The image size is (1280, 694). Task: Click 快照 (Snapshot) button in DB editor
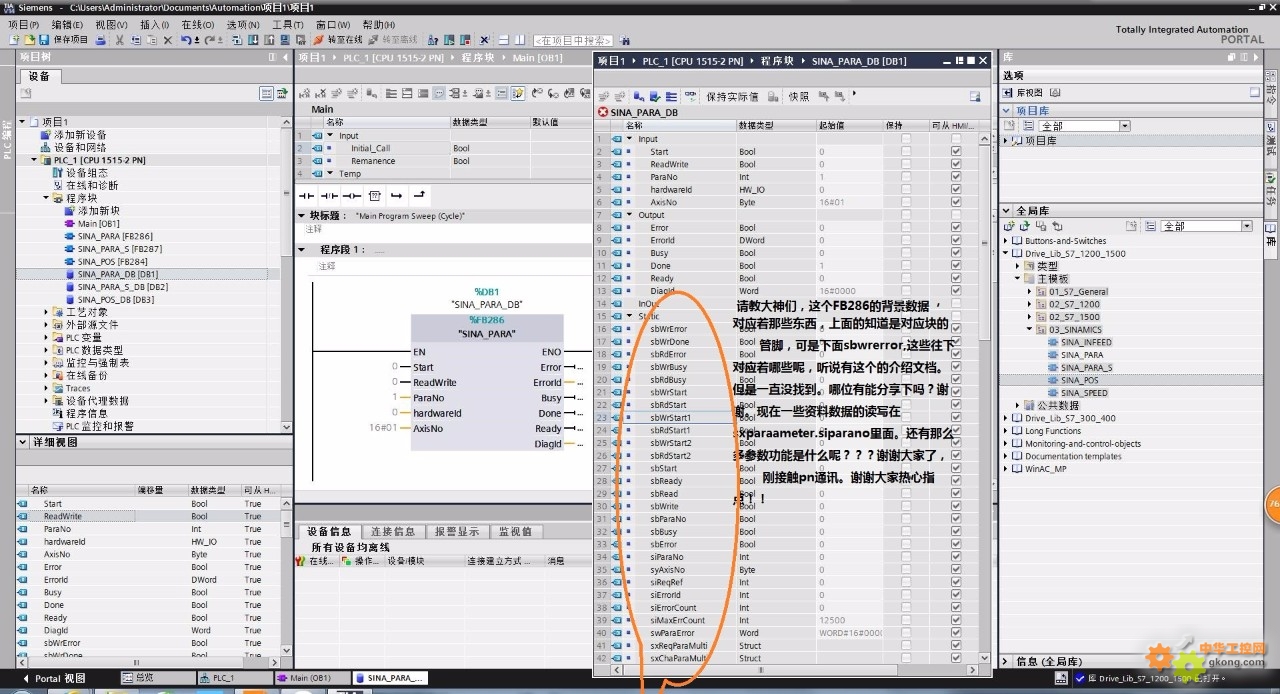[x=799, y=96]
